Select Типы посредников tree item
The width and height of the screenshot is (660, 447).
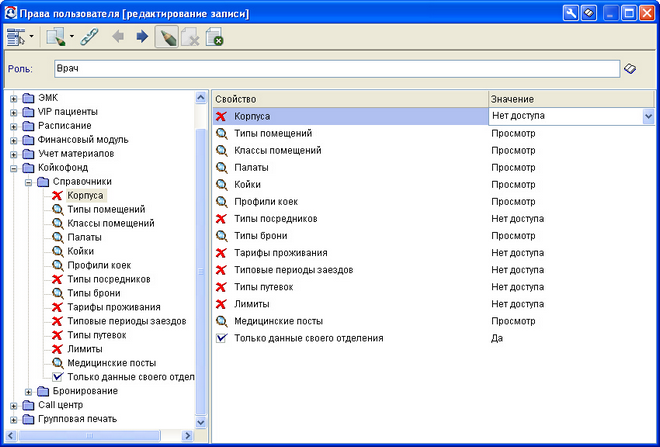click(x=109, y=279)
